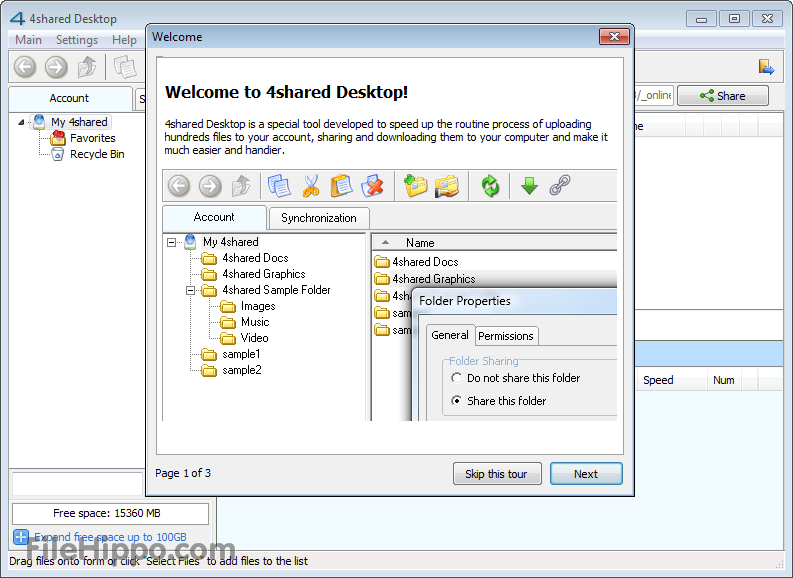This screenshot has height=578, width=793.
Task: Switch to Account tab in main window
Action: [70, 99]
